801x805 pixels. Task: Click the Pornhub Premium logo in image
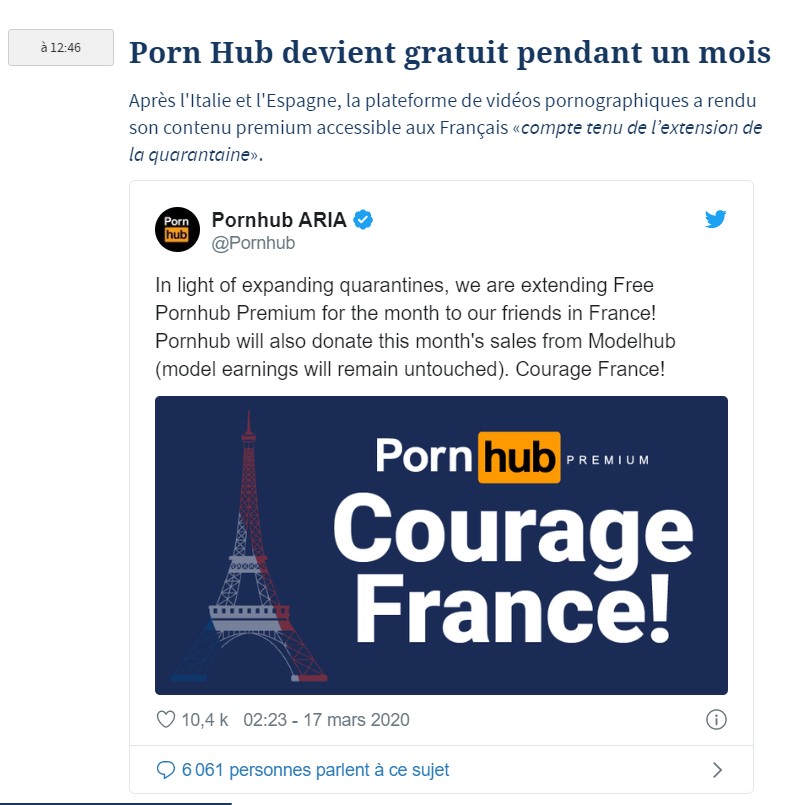tap(512, 457)
